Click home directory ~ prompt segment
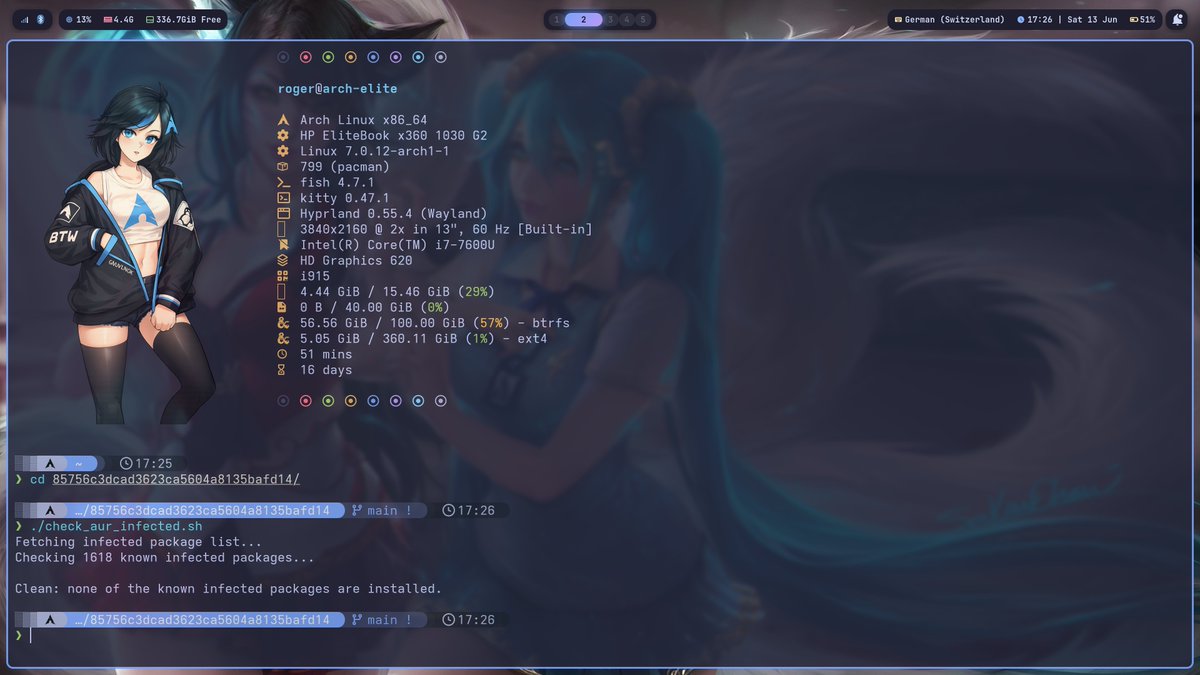This screenshot has width=1200, height=675. coord(78,464)
